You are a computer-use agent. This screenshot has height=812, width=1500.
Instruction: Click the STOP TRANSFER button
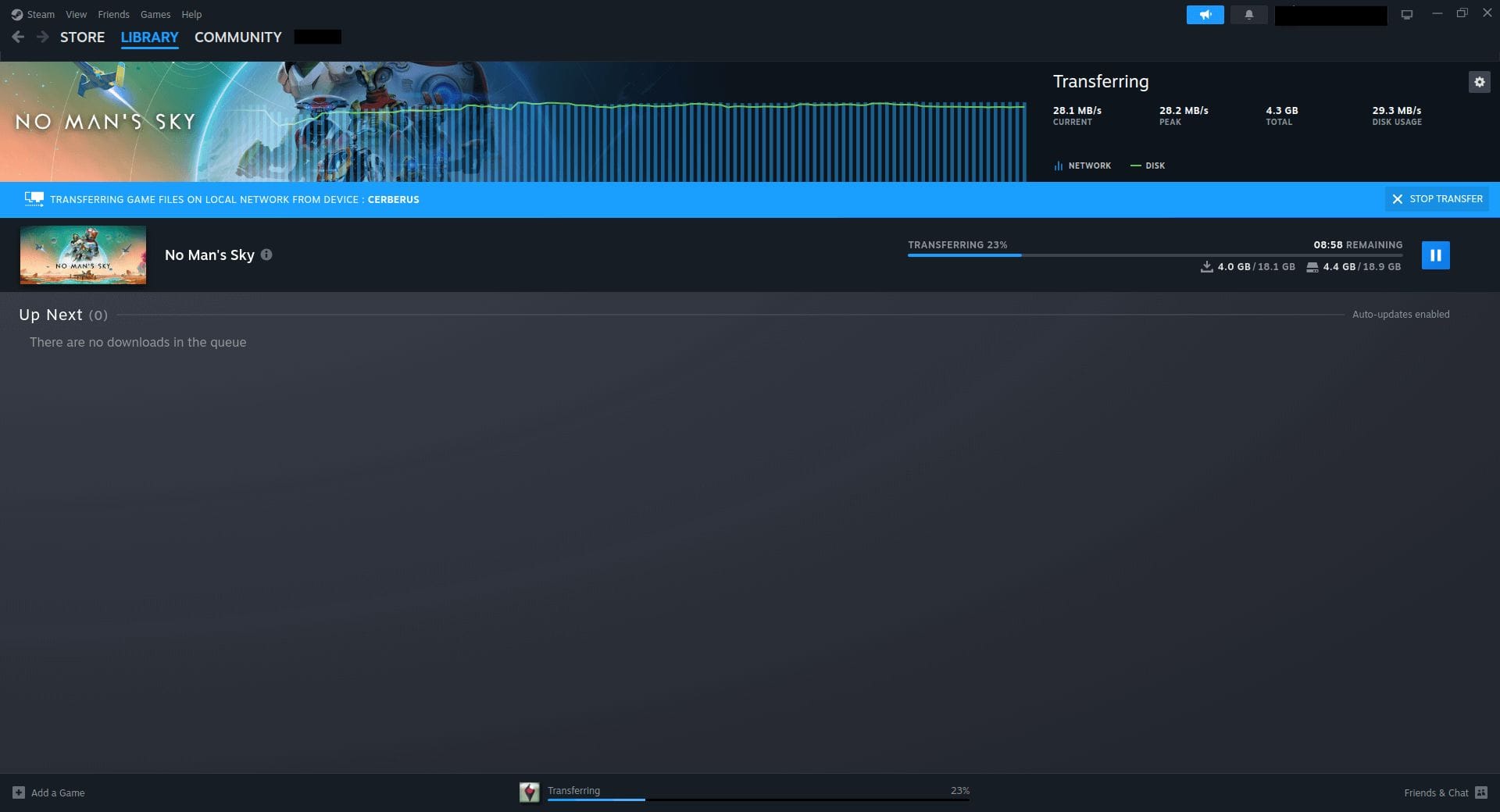(x=1436, y=199)
